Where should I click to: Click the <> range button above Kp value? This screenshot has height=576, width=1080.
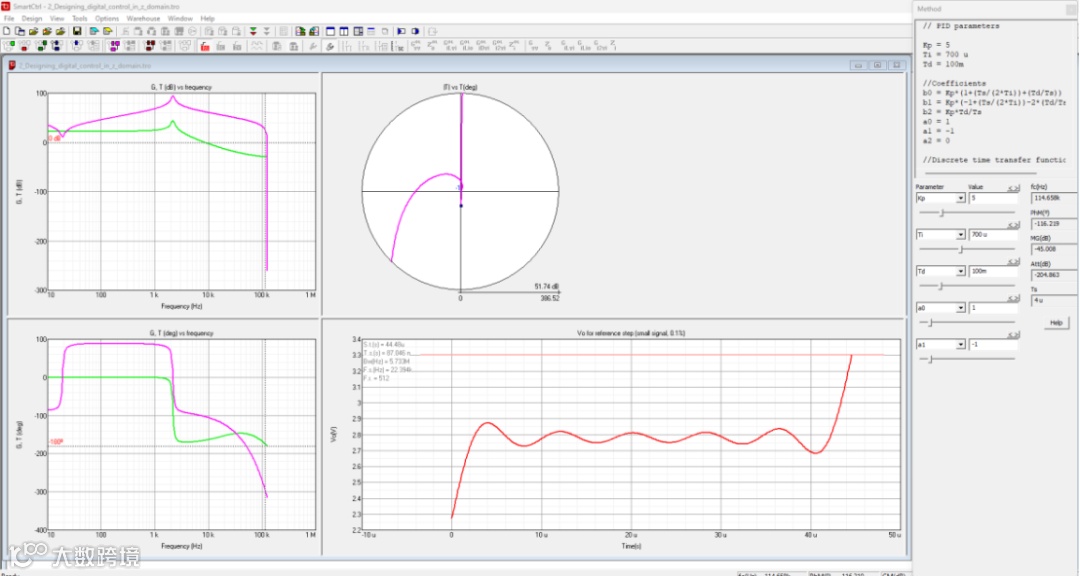click(x=1012, y=187)
